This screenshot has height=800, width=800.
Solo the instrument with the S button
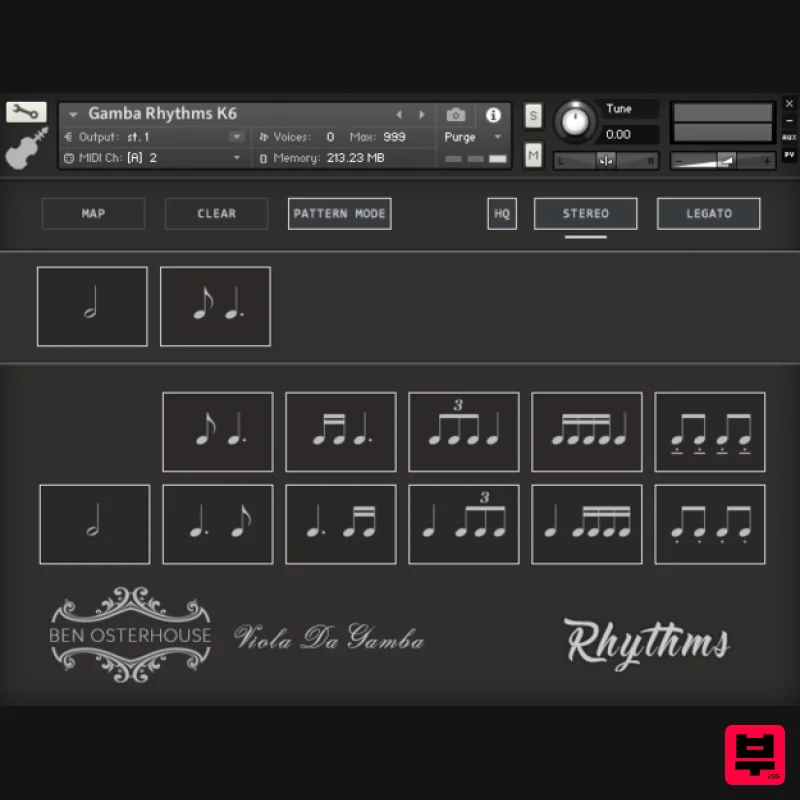(533, 115)
